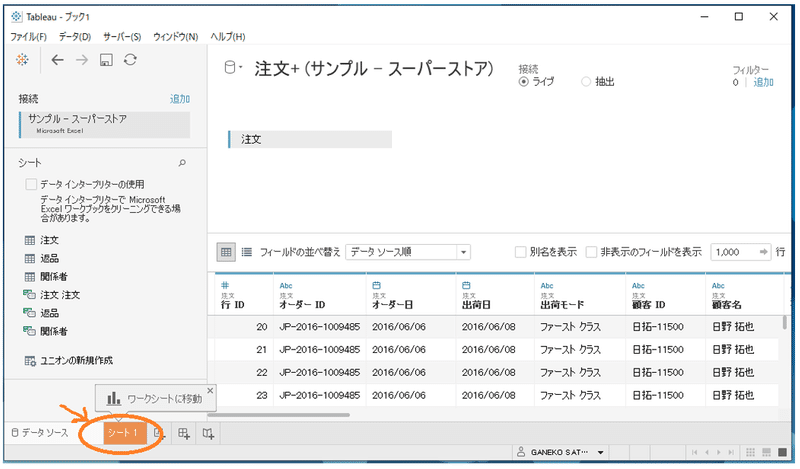Click the 顧客名 column header

pyautogui.click(x=744, y=294)
